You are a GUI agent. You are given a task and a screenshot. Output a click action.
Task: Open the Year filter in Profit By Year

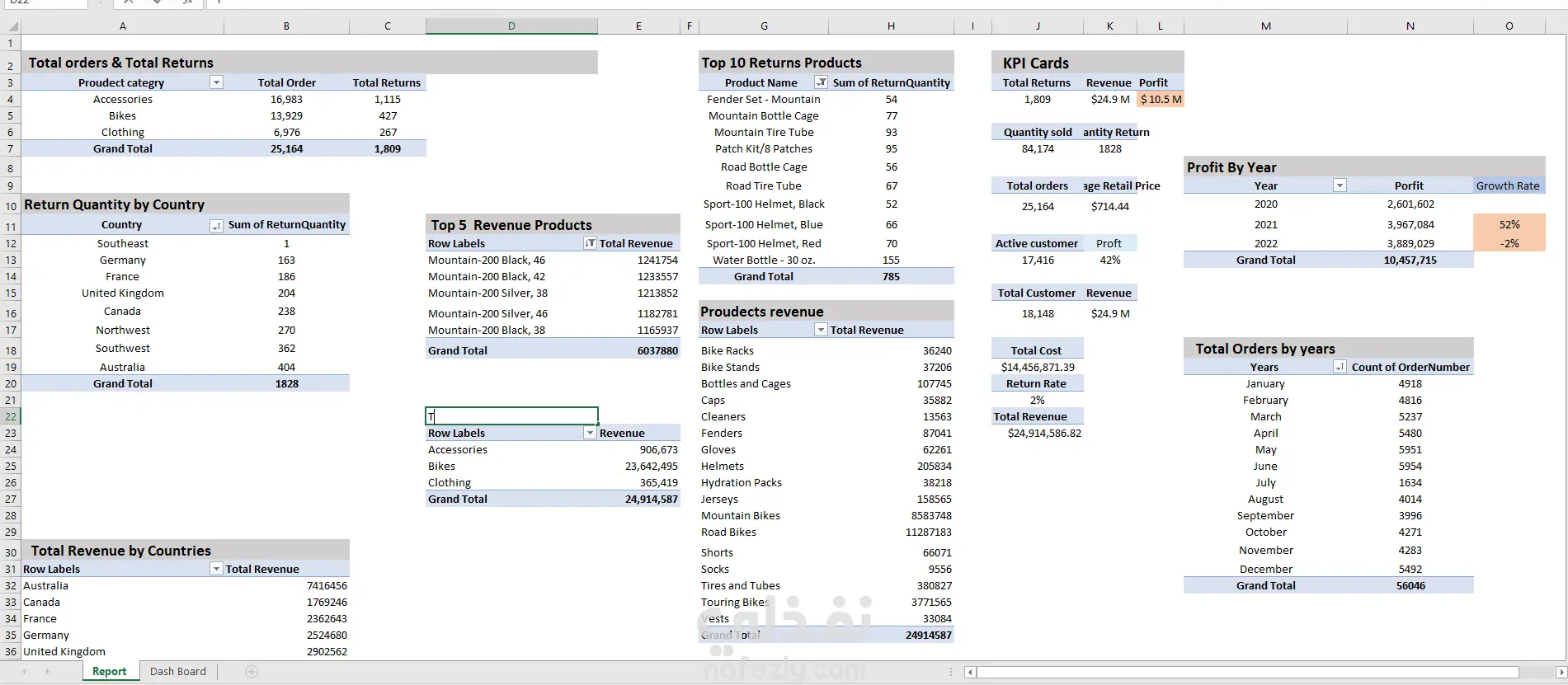pyautogui.click(x=1340, y=185)
